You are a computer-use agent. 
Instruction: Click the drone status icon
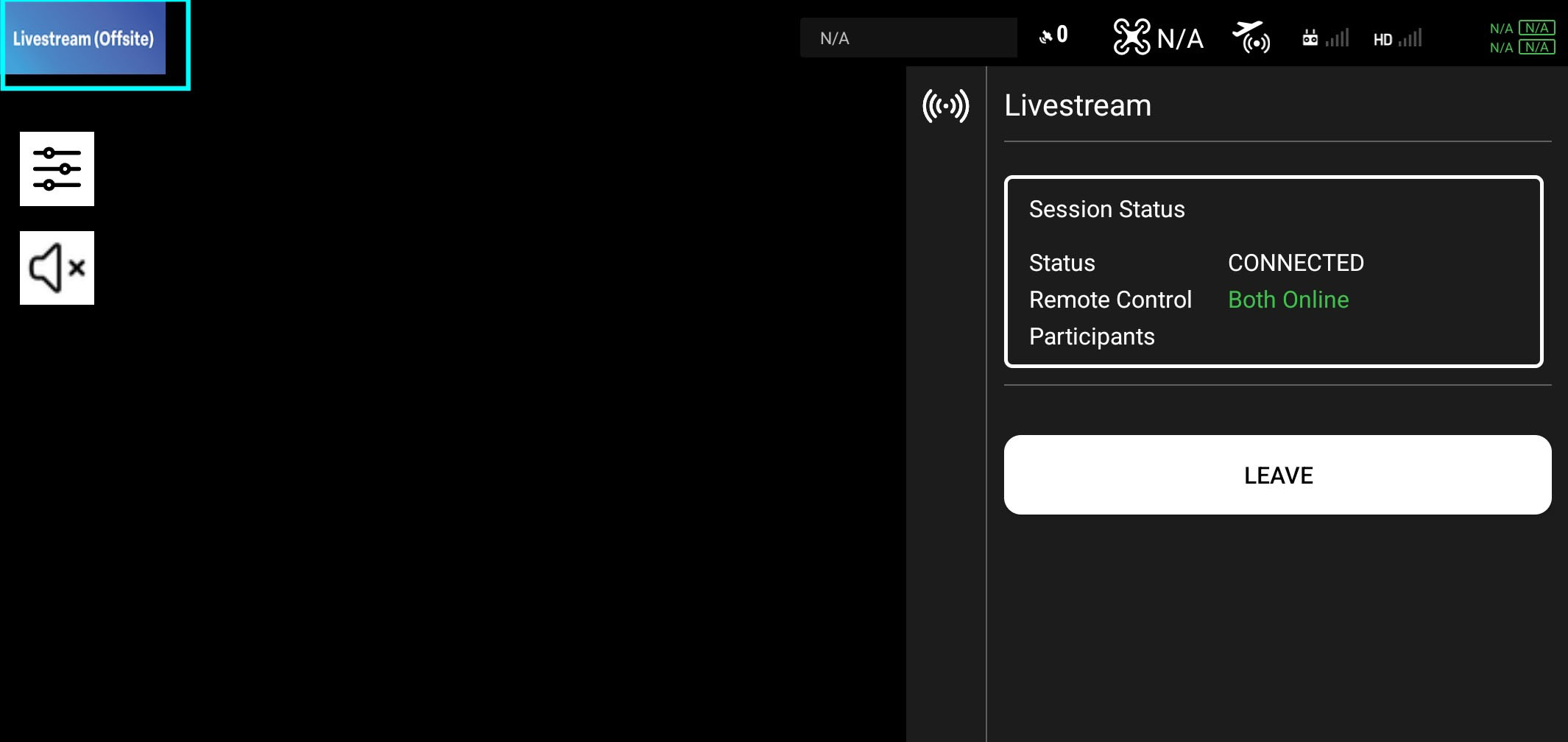pyautogui.click(x=1131, y=37)
